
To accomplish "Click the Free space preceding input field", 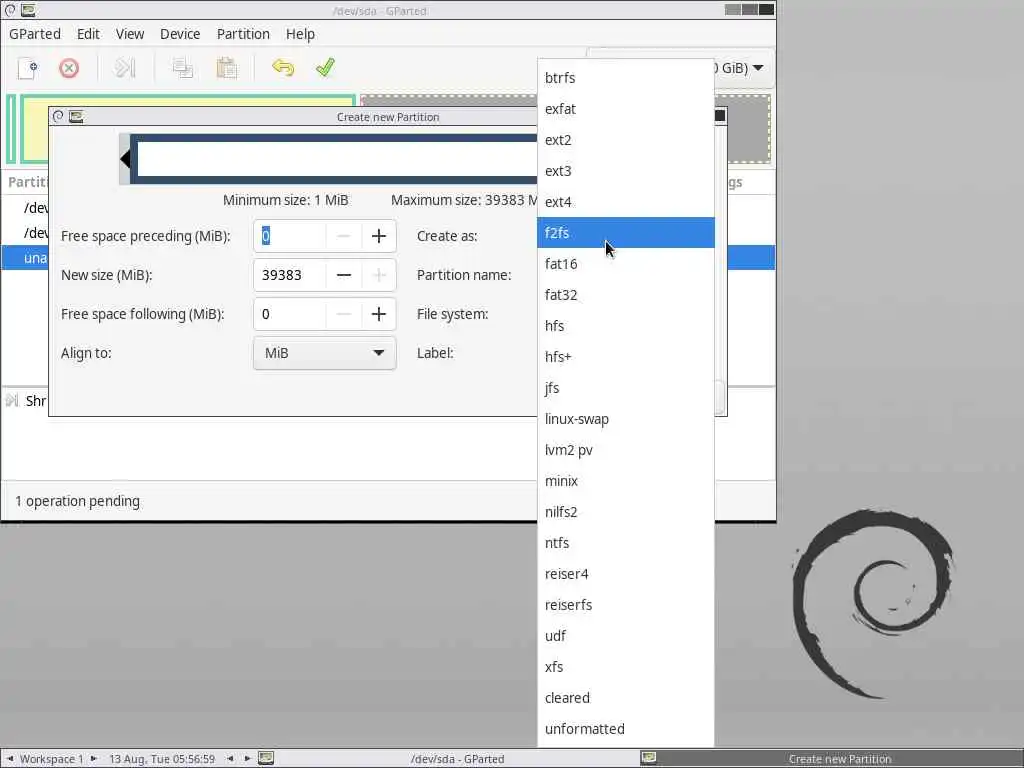I will coord(290,236).
